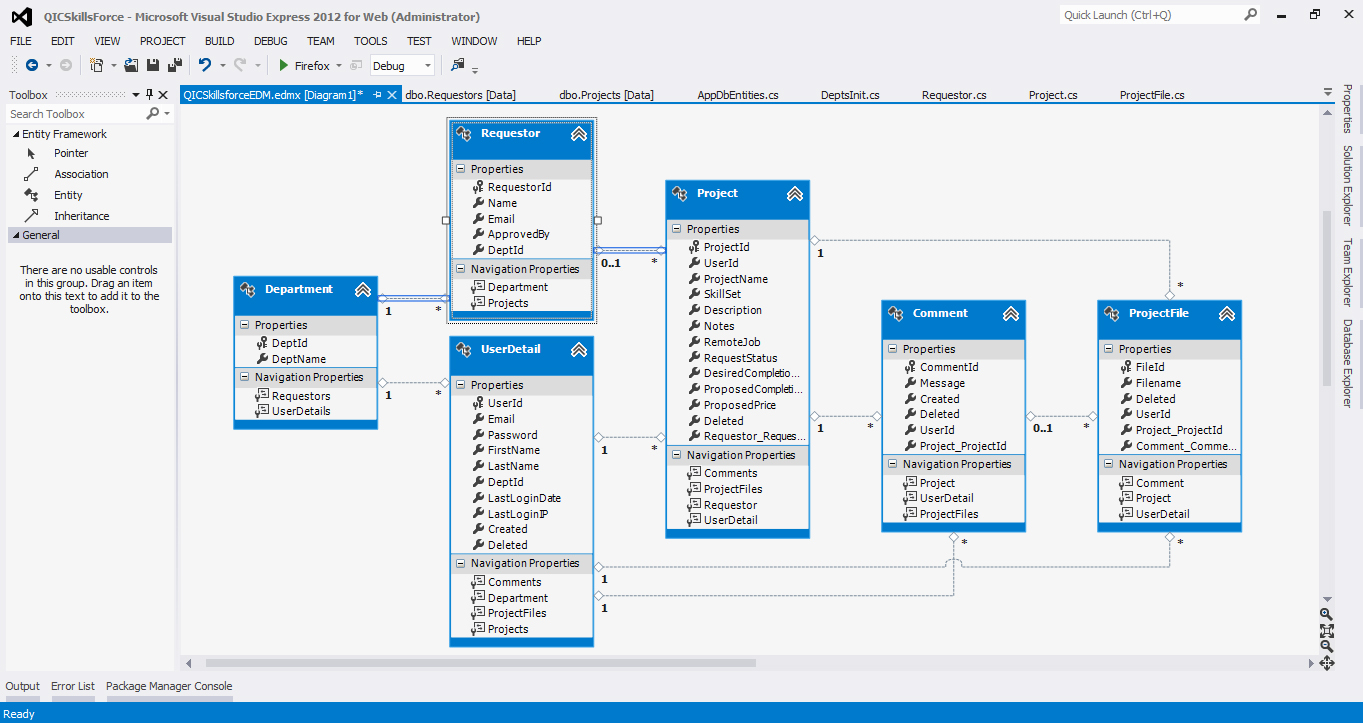Collapse the Department entity shape
This screenshot has width=1363, height=723.
[362, 290]
